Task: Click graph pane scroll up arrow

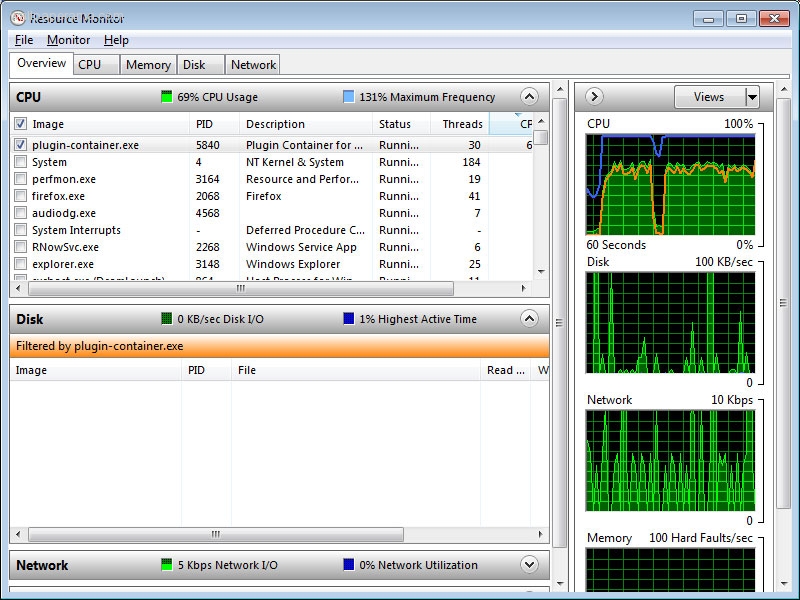Action: point(784,90)
